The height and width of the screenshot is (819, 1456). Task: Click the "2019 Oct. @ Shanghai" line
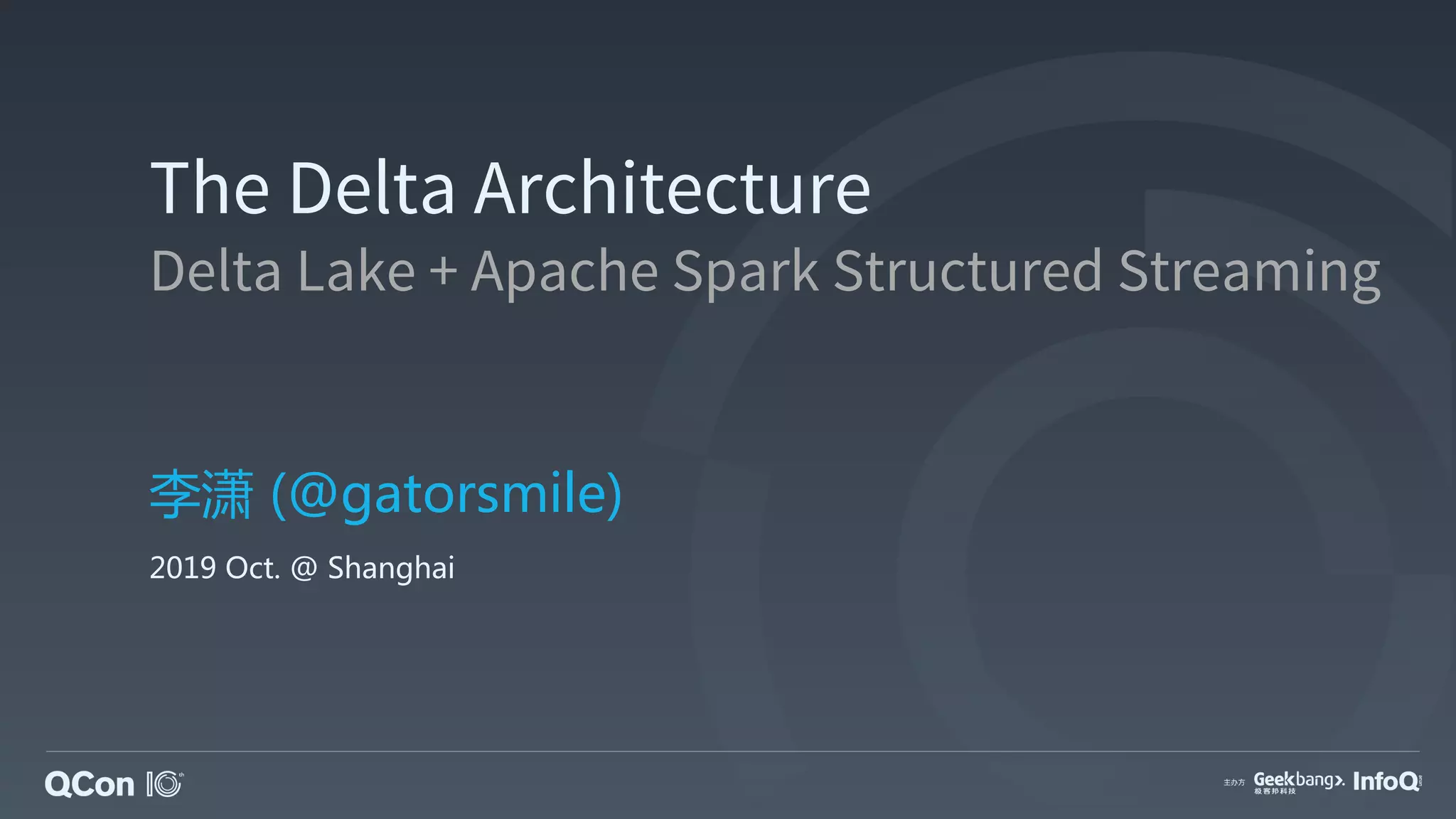301,568
